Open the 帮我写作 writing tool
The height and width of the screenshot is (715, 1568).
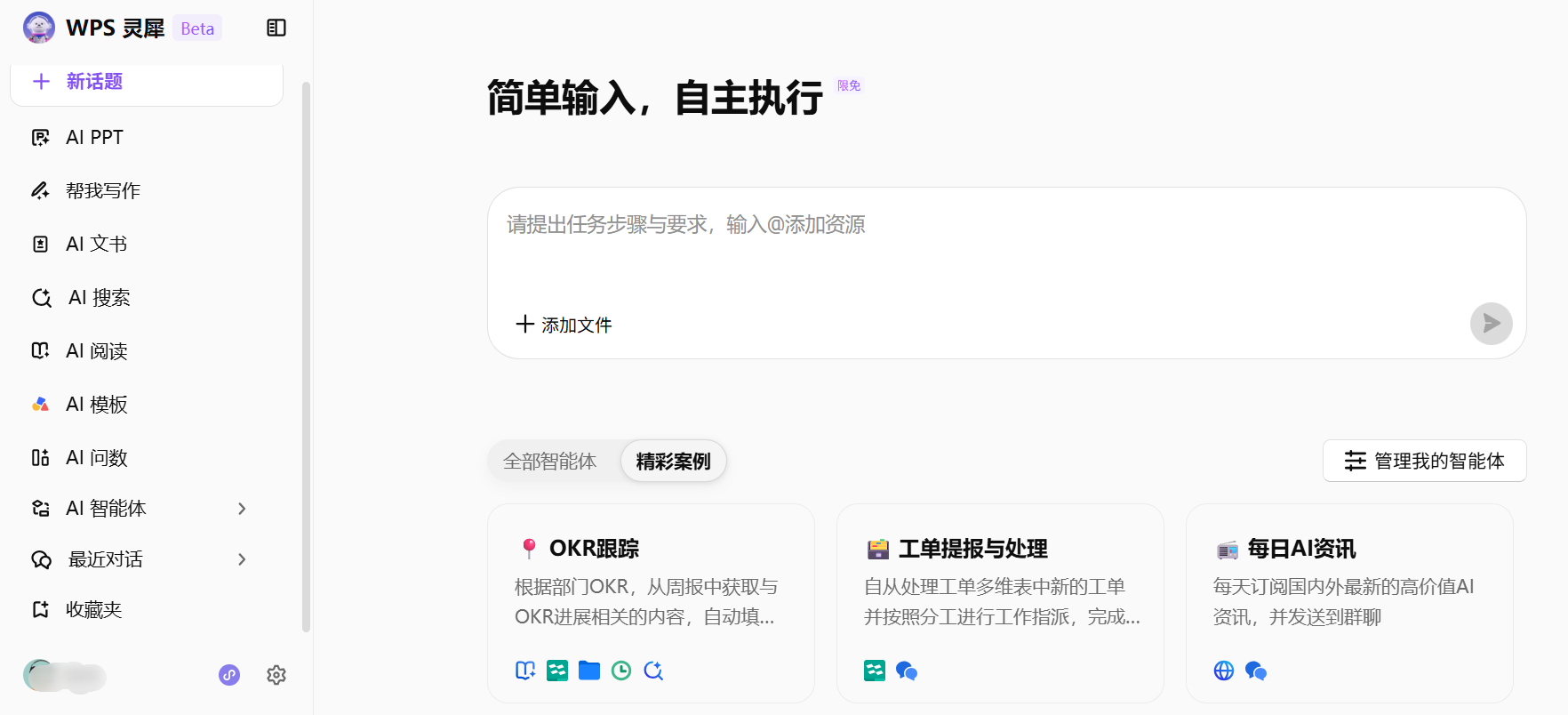(x=102, y=191)
